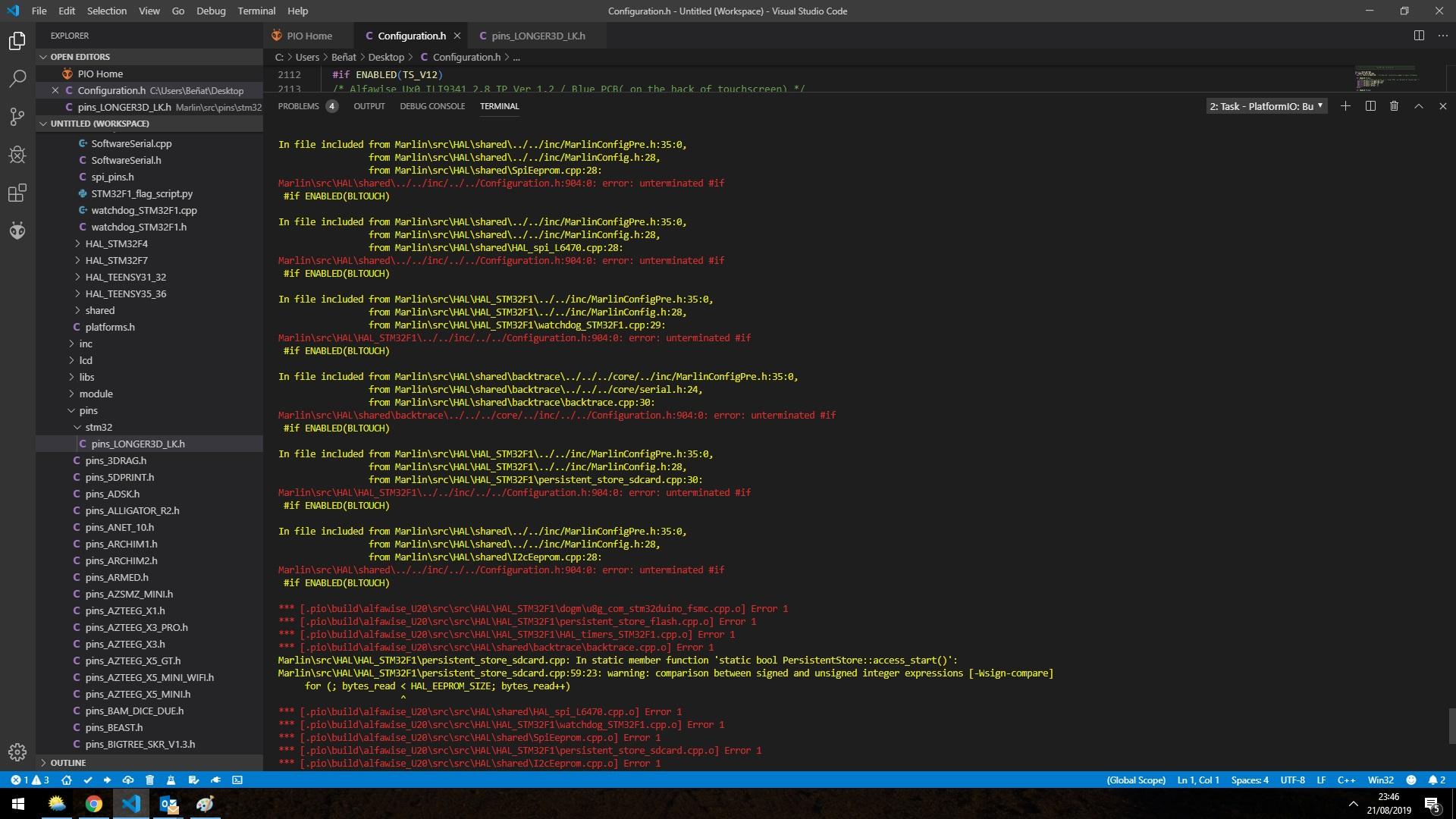Open Source Control view in activity bar
1456x819 pixels.
[17, 117]
